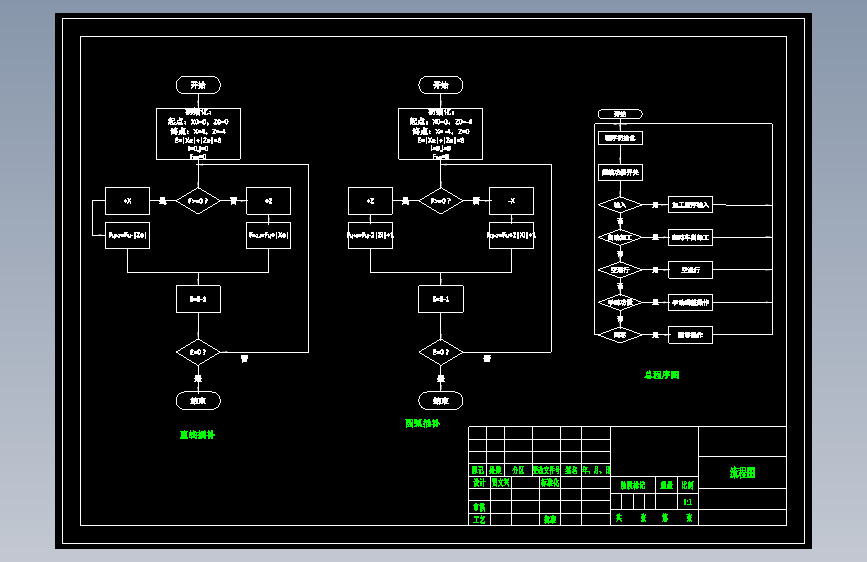Click the 重量 cell in the title block
This screenshot has width=867, height=562.
coord(667,485)
